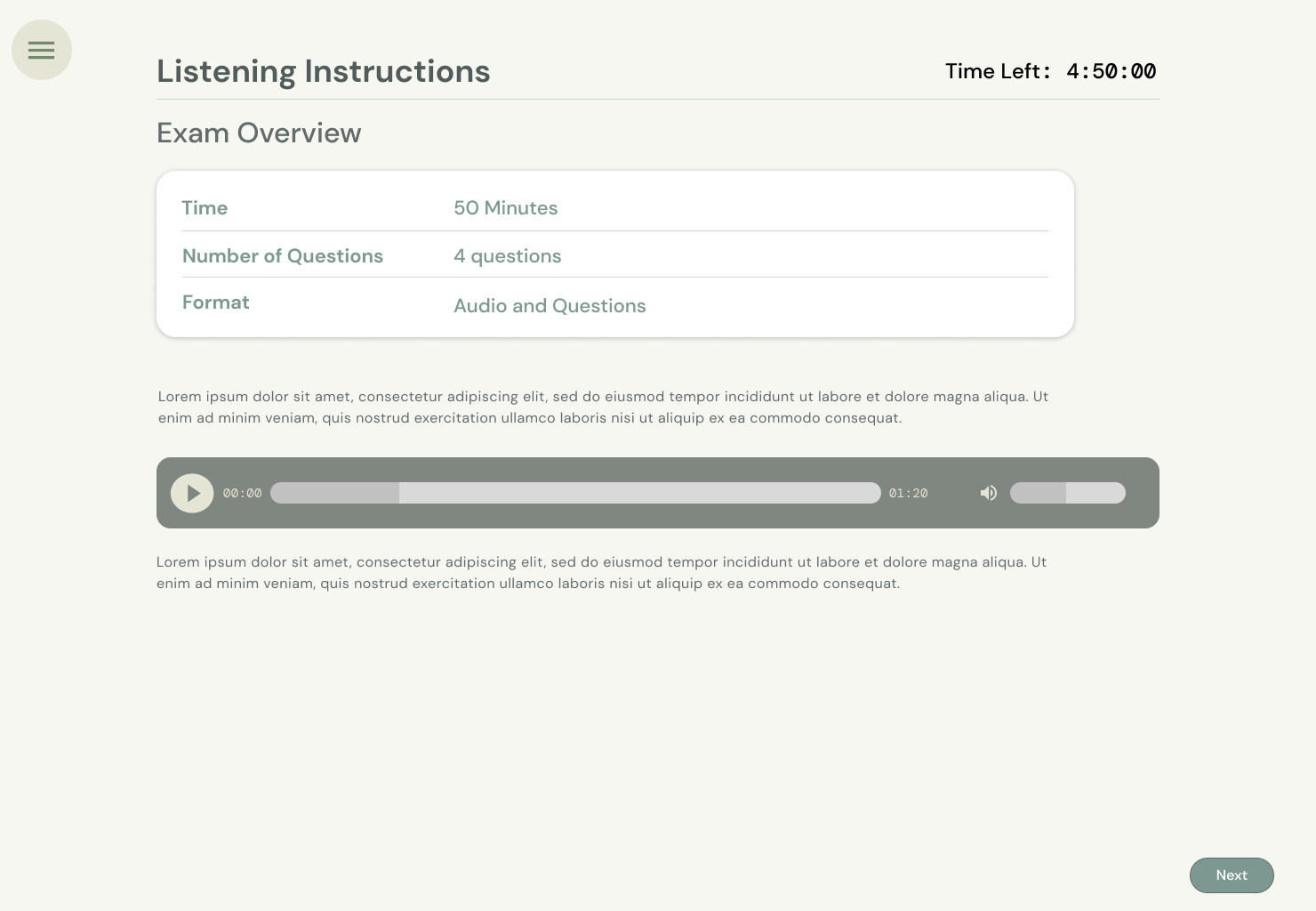Click the '50 Minutes' value
The image size is (1316, 911).
(x=505, y=208)
